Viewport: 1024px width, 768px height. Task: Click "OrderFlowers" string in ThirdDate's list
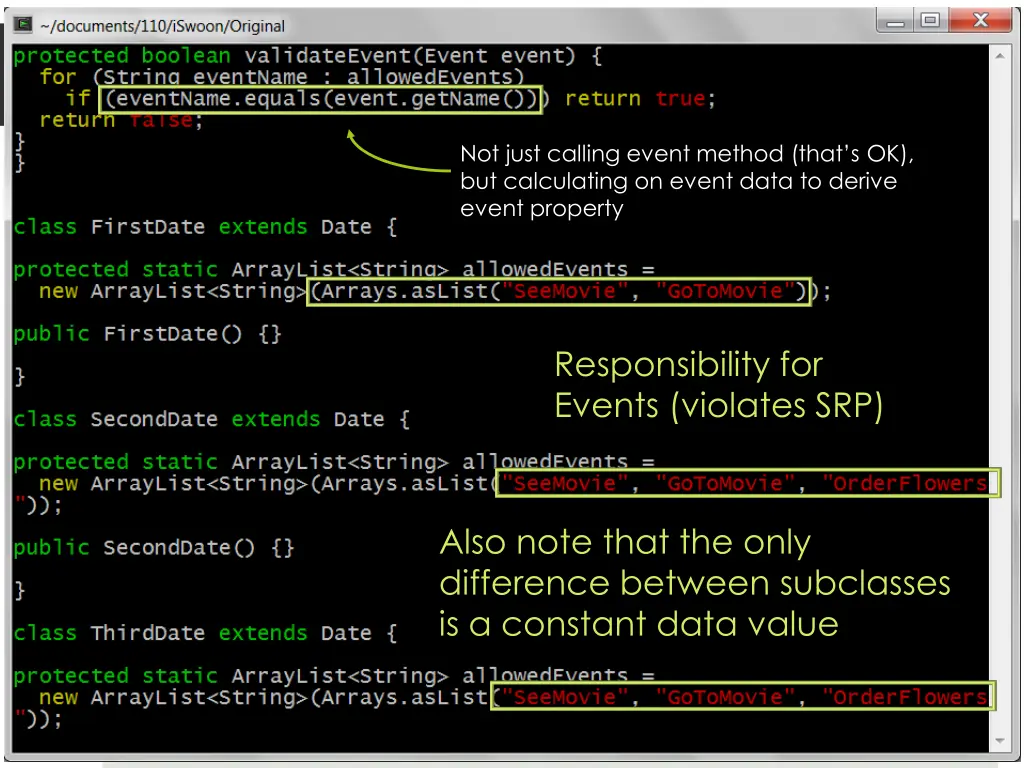(906, 697)
